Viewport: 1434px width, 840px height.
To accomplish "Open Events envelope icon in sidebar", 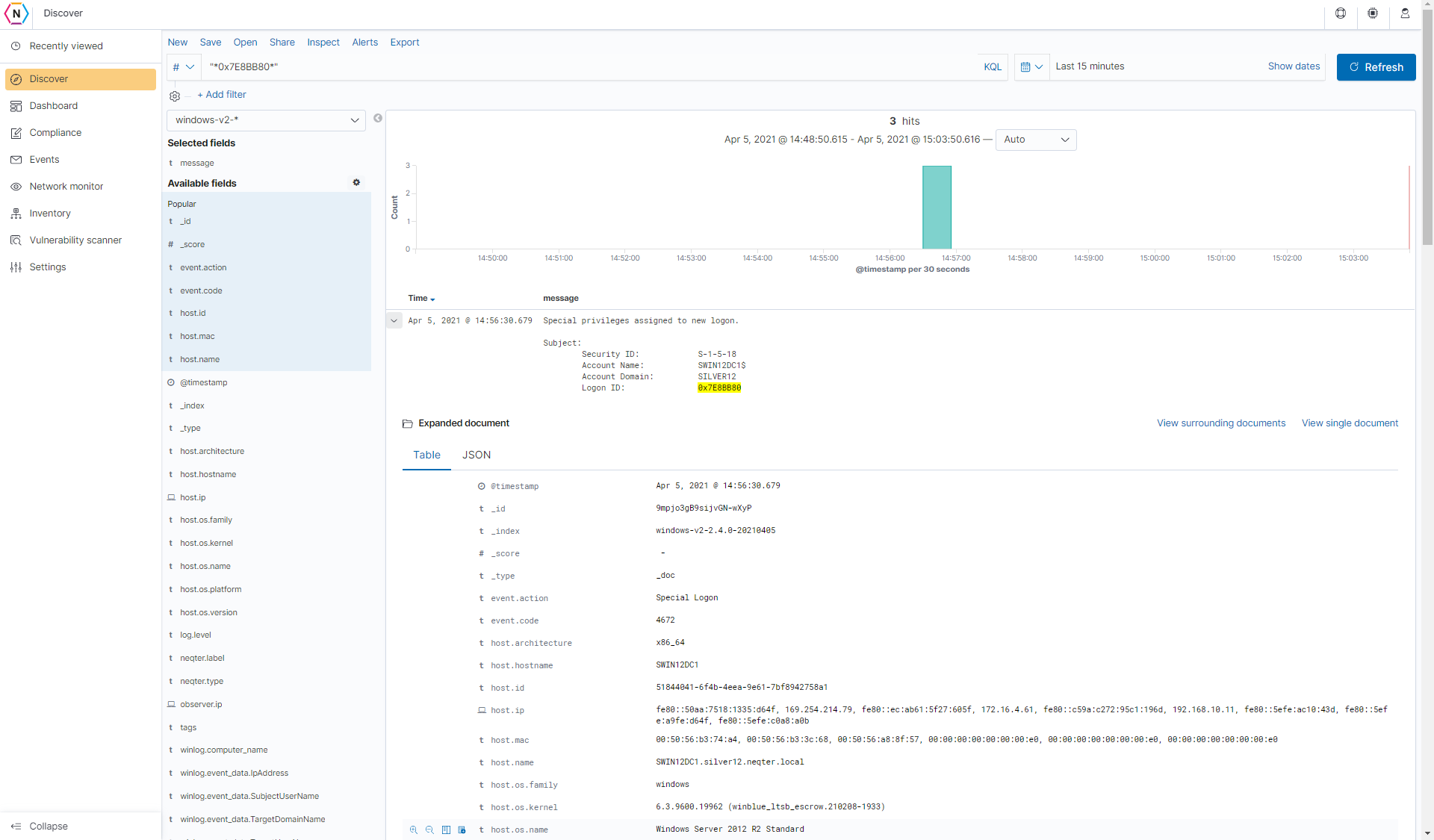I will click(x=16, y=160).
